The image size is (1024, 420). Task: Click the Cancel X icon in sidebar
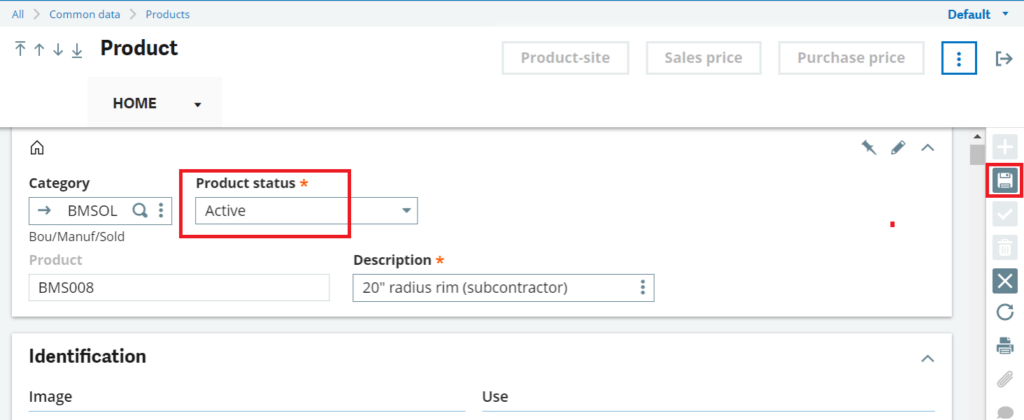tap(1005, 281)
